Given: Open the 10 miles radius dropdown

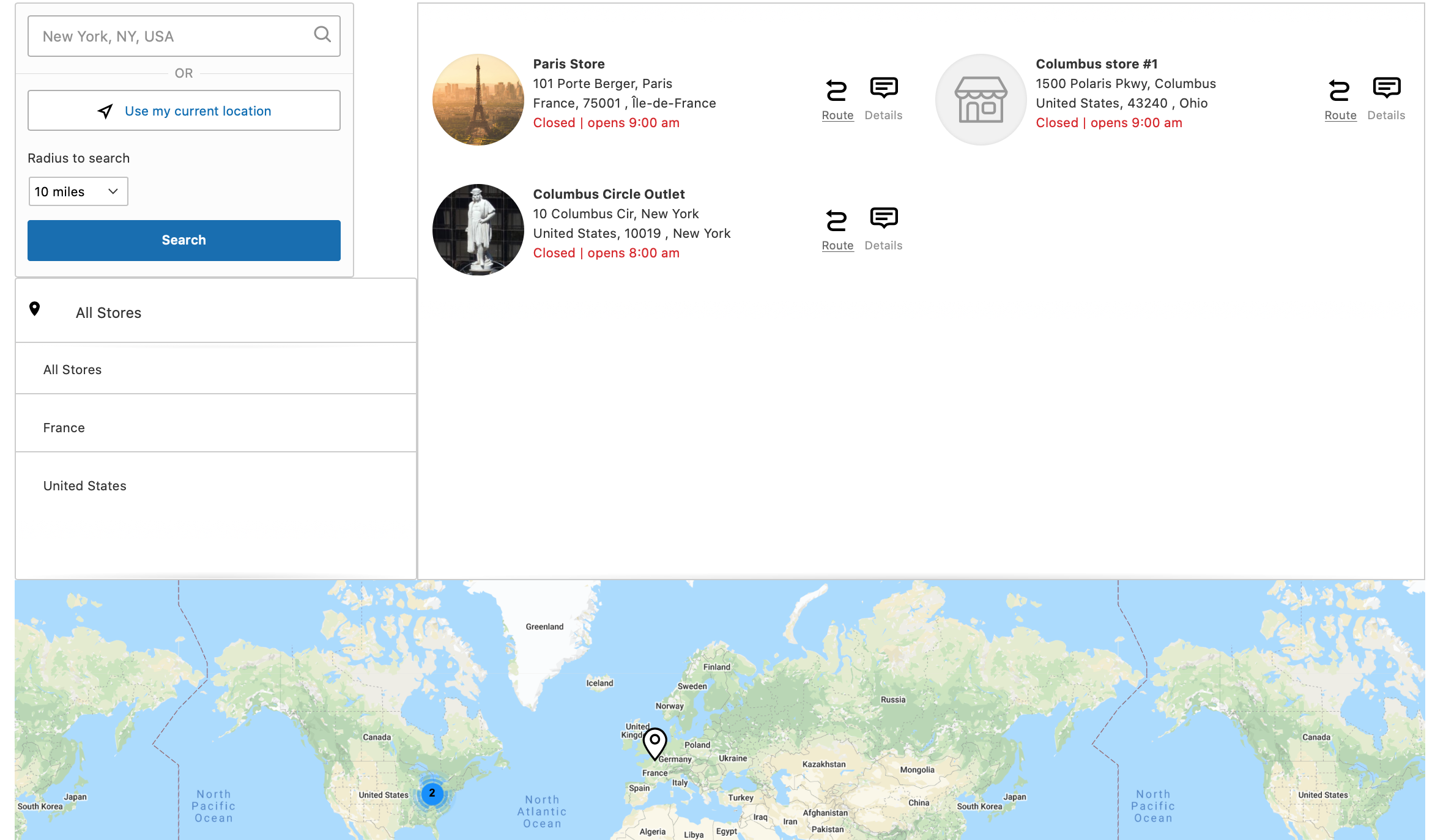Looking at the screenshot, I should [x=78, y=191].
